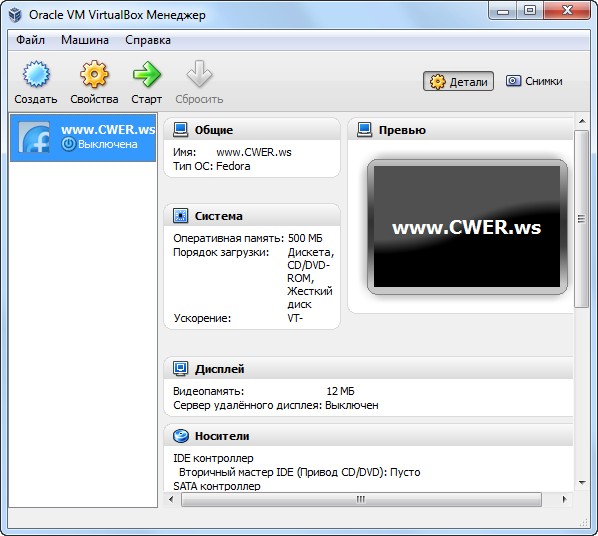Click the power-off status icon beside Выключена
Screen dimensions: 598x536
coord(69,144)
